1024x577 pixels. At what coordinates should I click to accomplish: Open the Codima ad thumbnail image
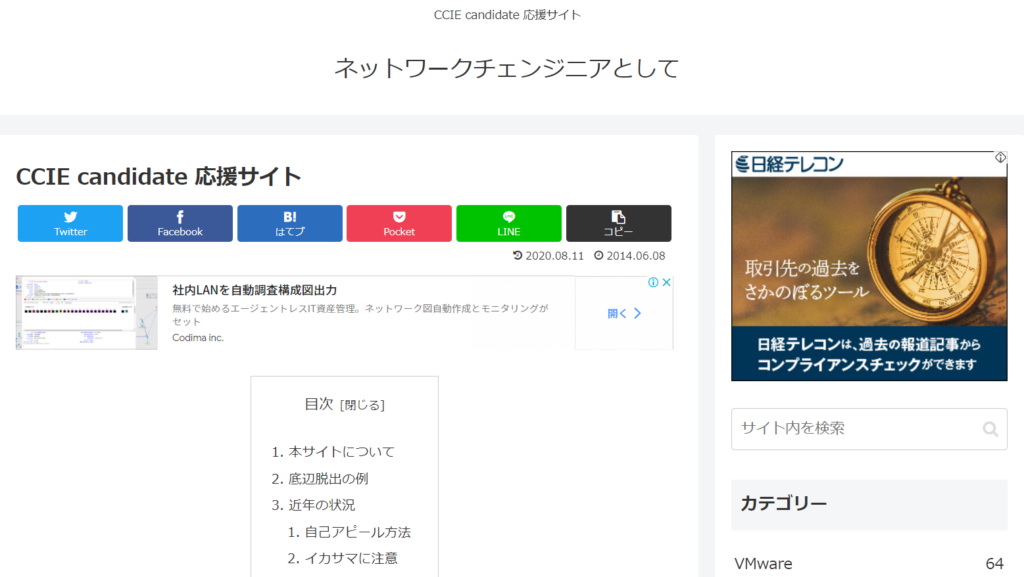[x=87, y=313]
